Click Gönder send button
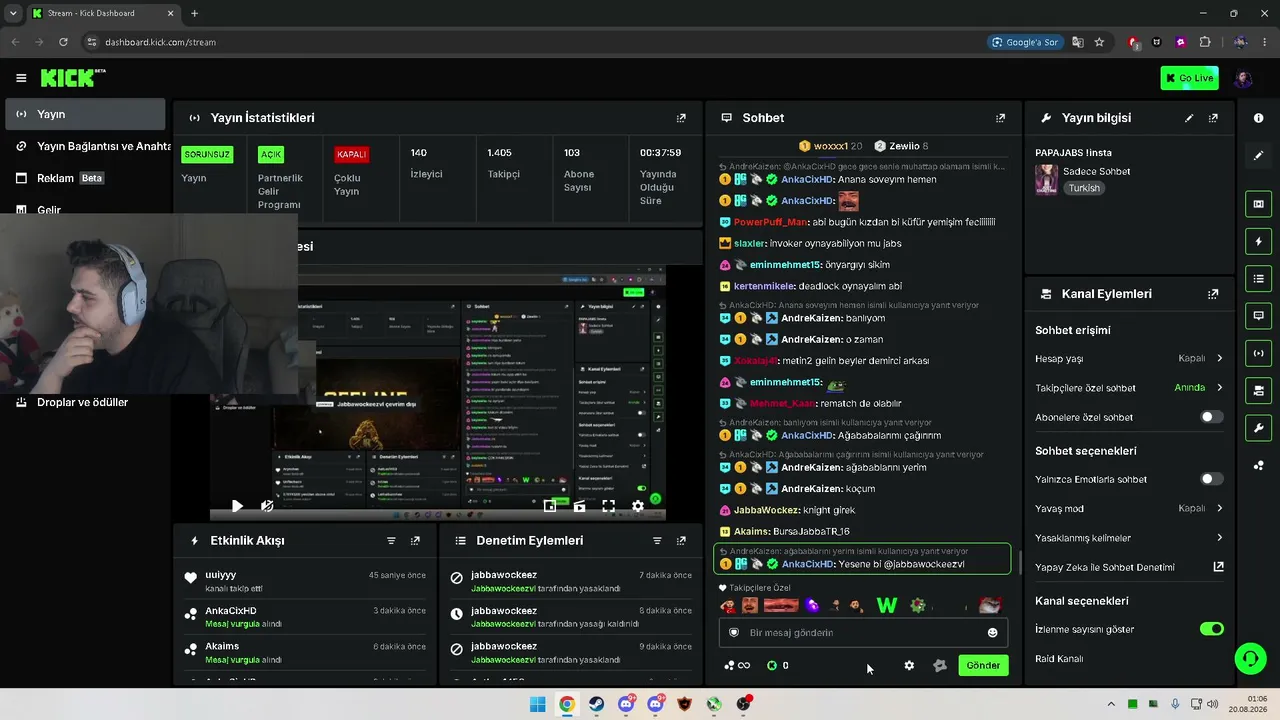This screenshot has height=720, width=1280. click(983, 665)
